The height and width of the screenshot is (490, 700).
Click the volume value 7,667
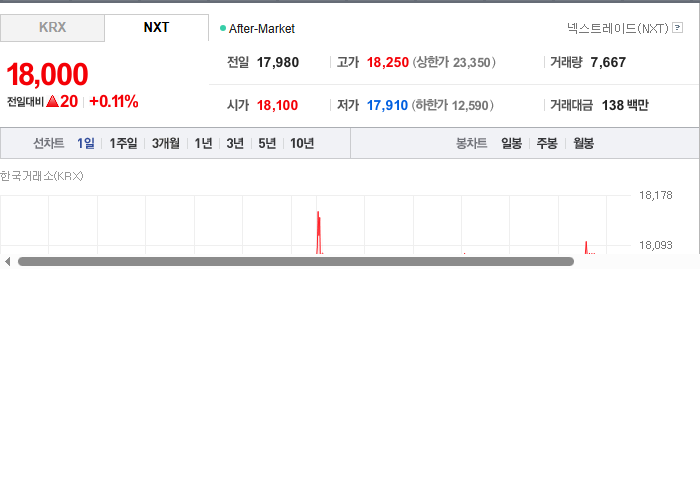pos(608,62)
